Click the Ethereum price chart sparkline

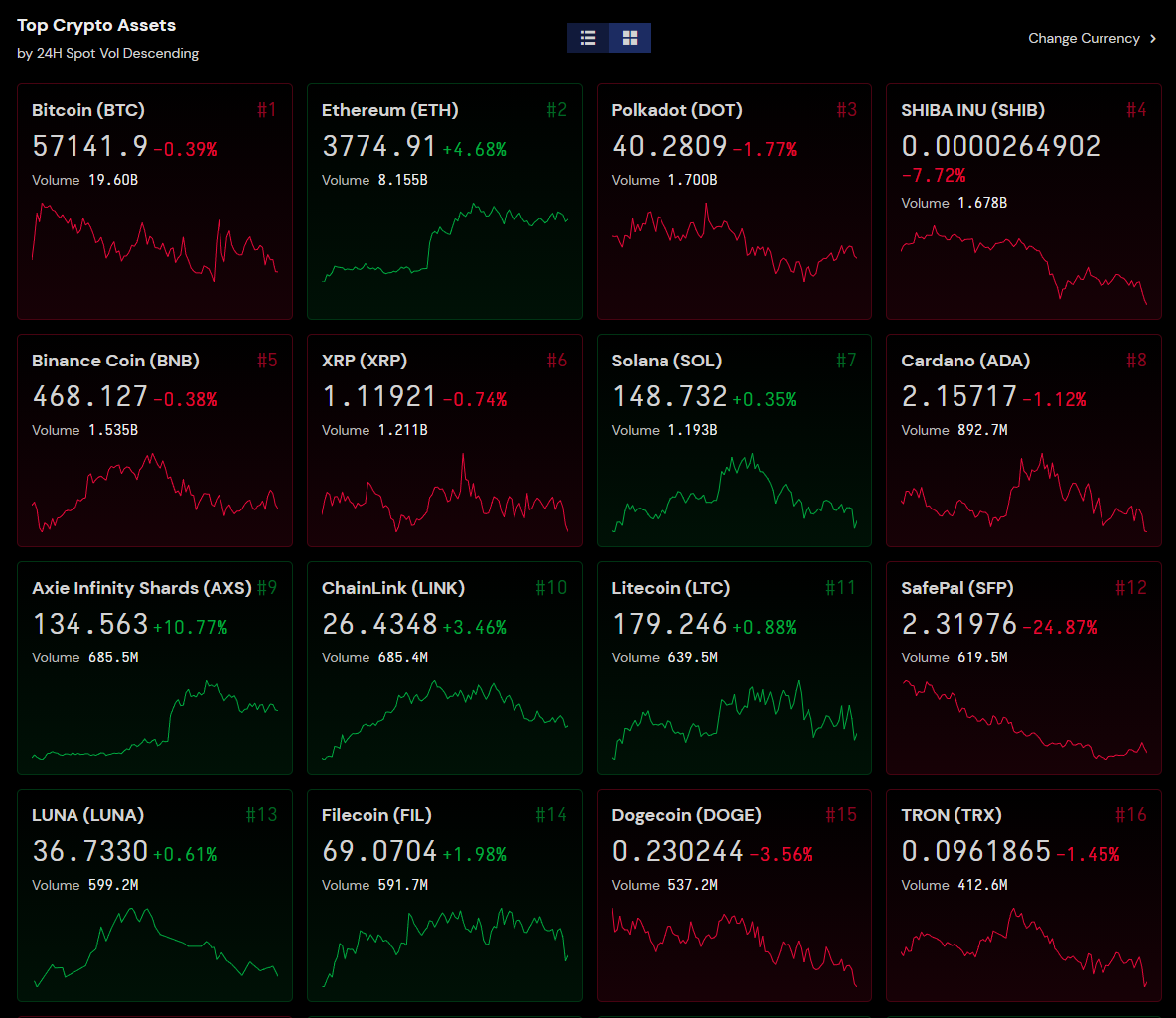tap(445, 241)
